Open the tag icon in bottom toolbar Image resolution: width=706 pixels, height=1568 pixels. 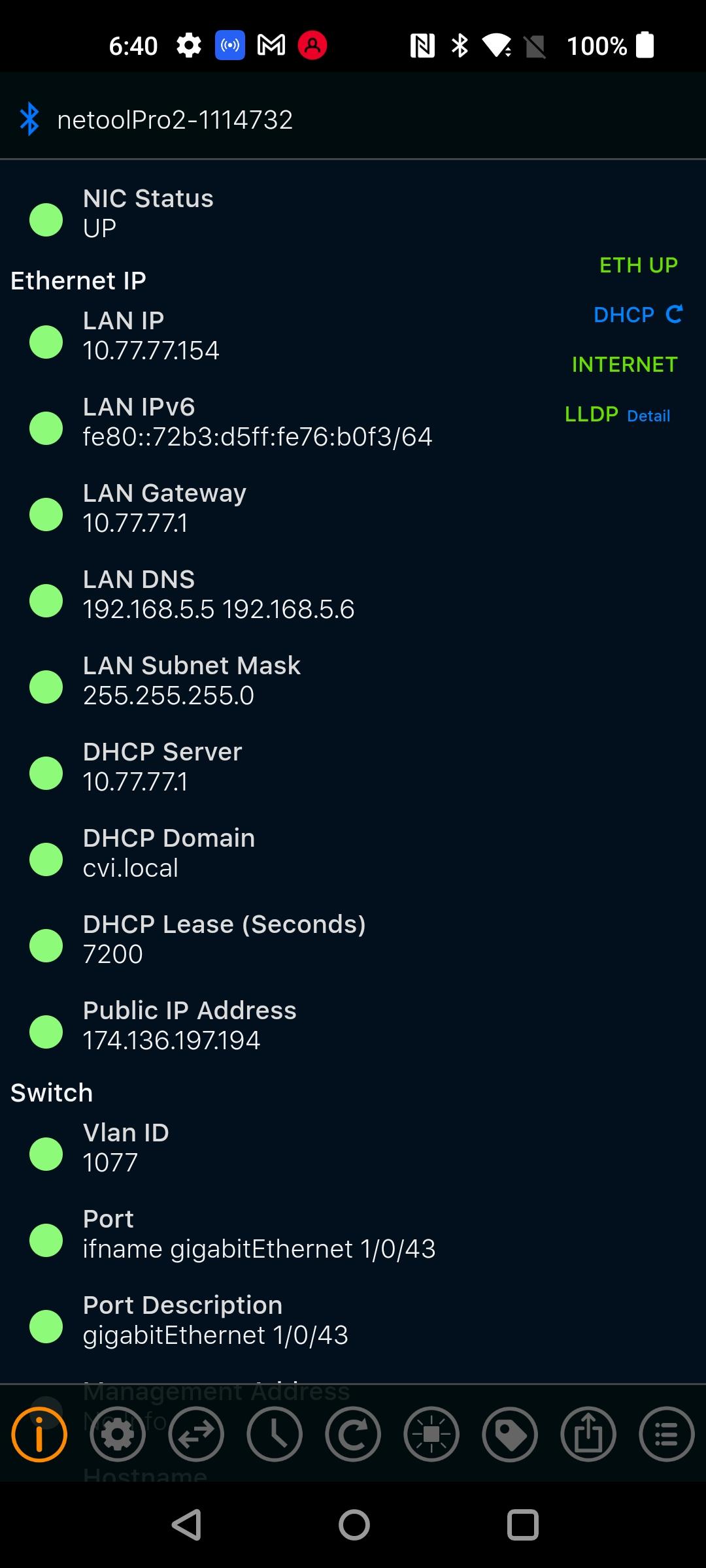pyautogui.click(x=510, y=1435)
